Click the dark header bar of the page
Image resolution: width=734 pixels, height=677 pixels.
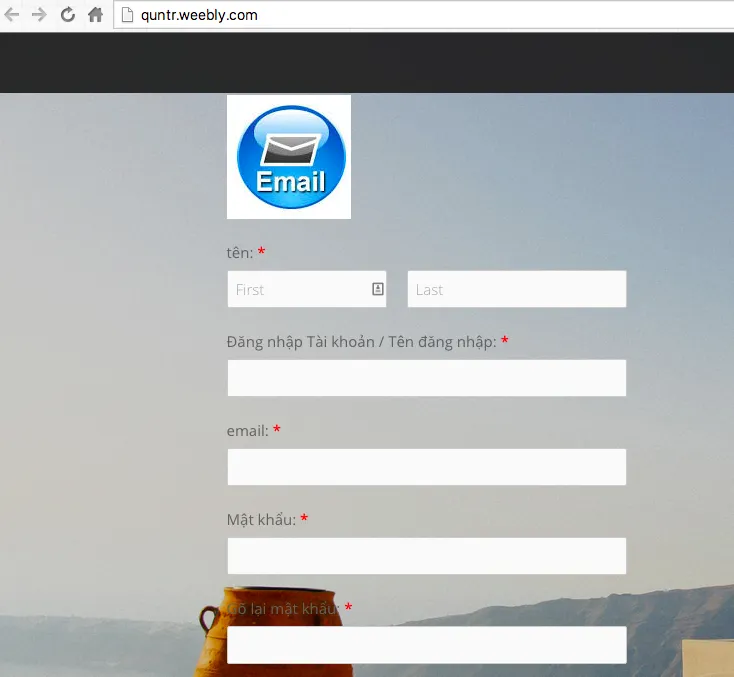[x=367, y=62]
